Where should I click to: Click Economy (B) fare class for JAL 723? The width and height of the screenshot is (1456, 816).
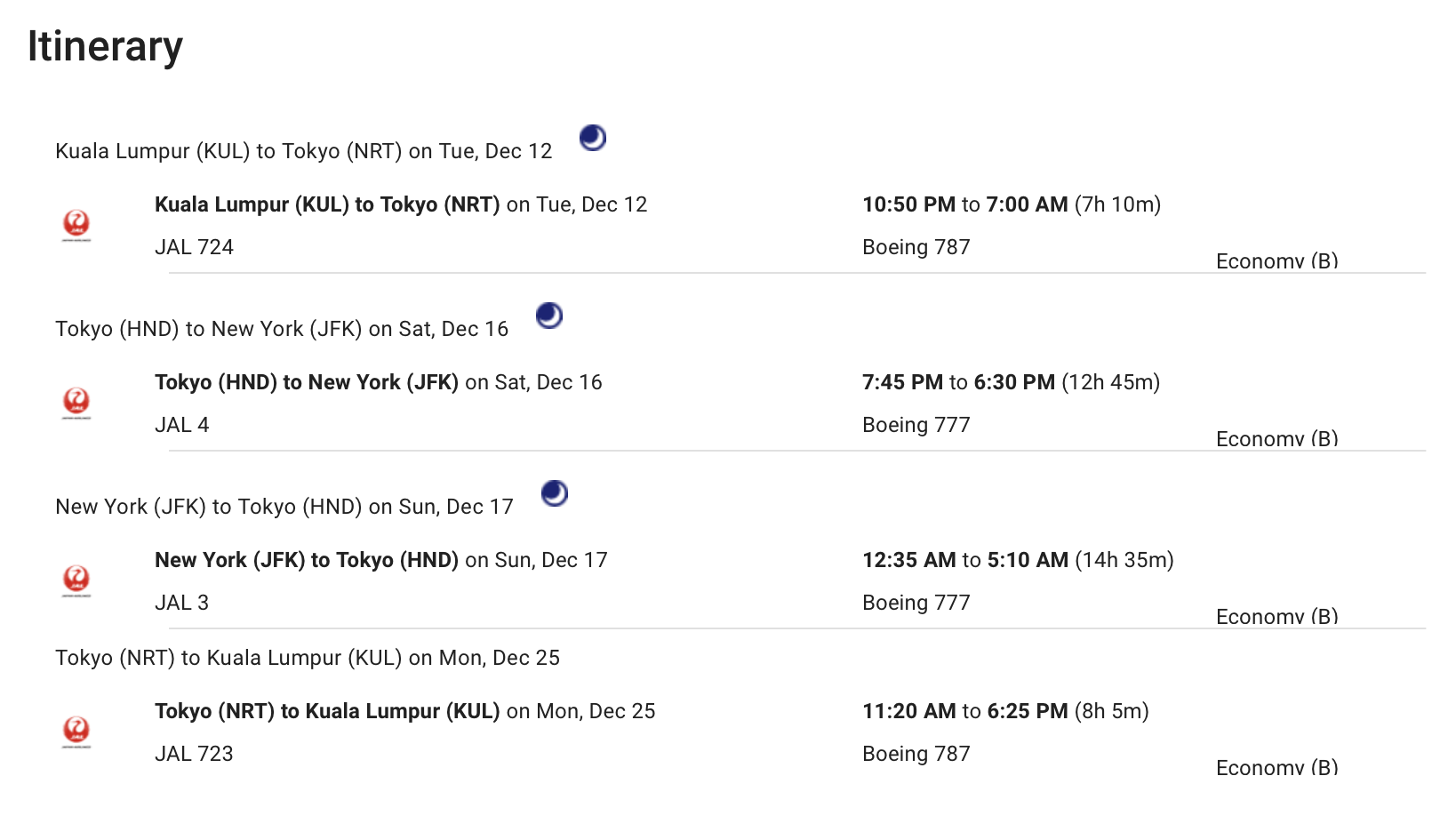(x=1277, y=767)
